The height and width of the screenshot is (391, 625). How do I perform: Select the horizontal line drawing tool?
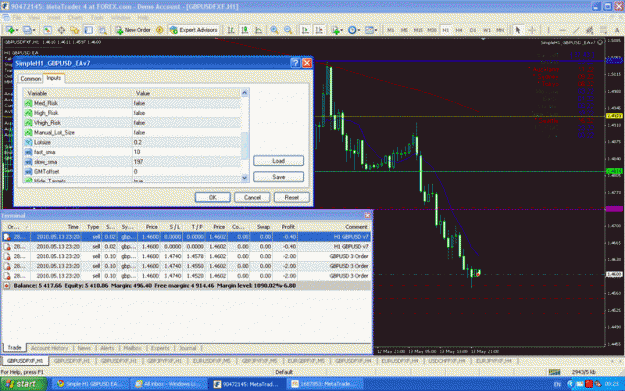click(x=562, y=30)
